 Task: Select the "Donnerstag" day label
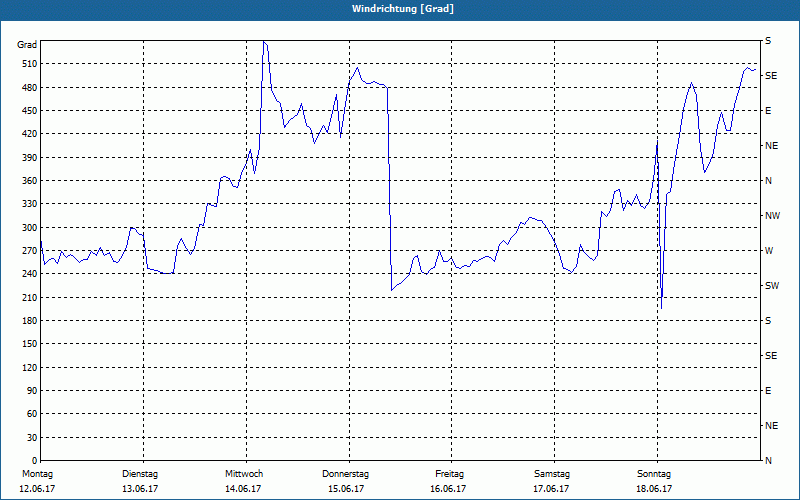coord(345,474)
